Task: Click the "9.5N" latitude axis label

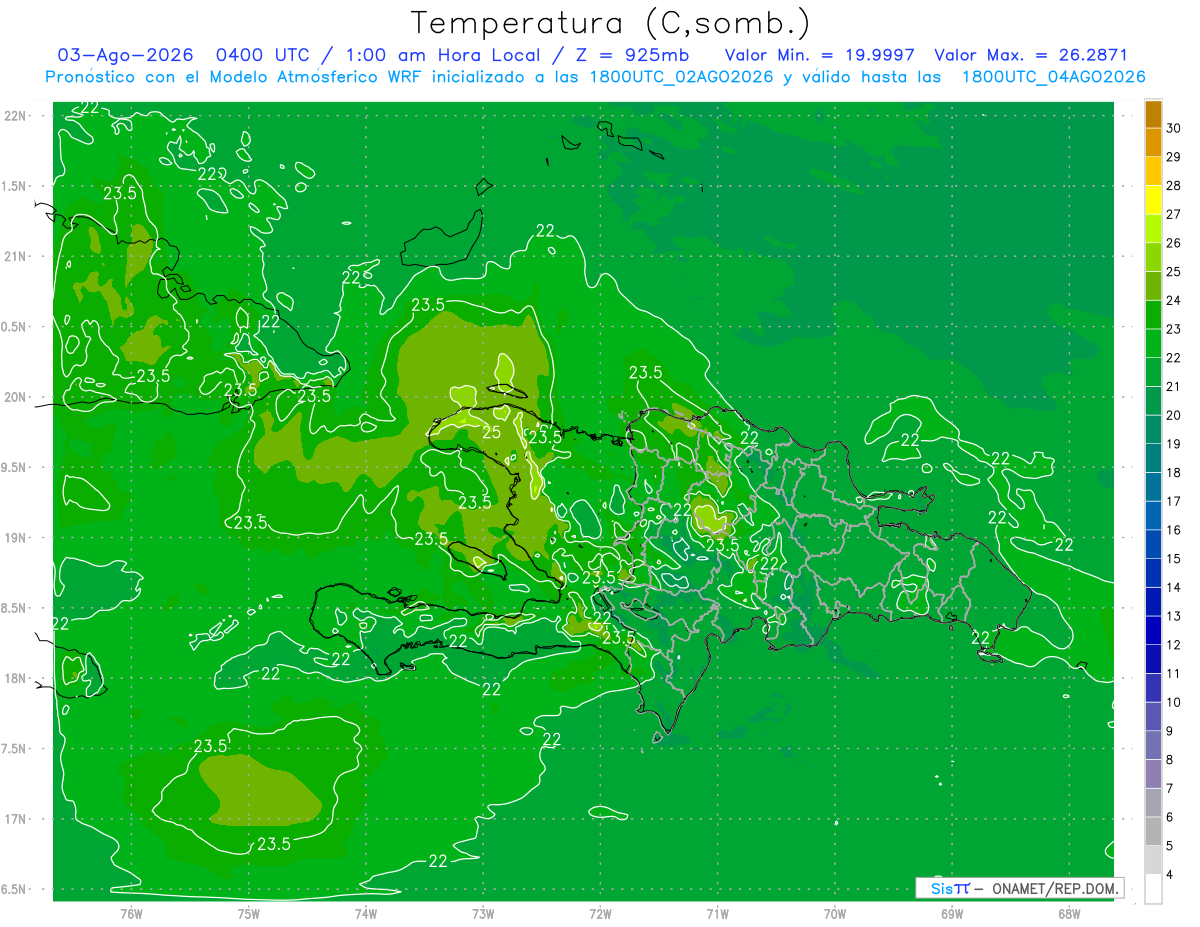Action: click(15, 468)
